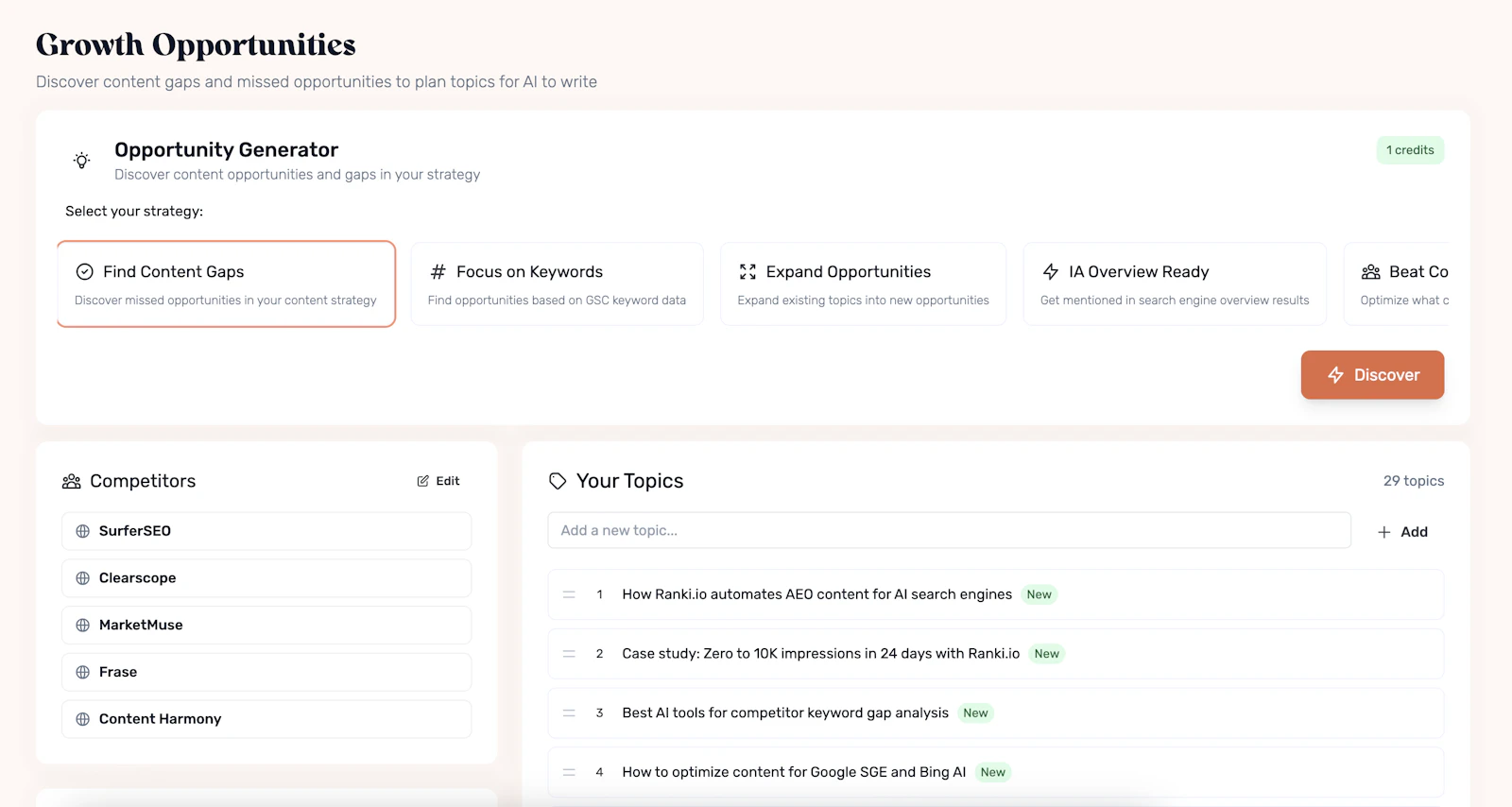Click the globe icon beside SurferSEO

pos(83,531)
